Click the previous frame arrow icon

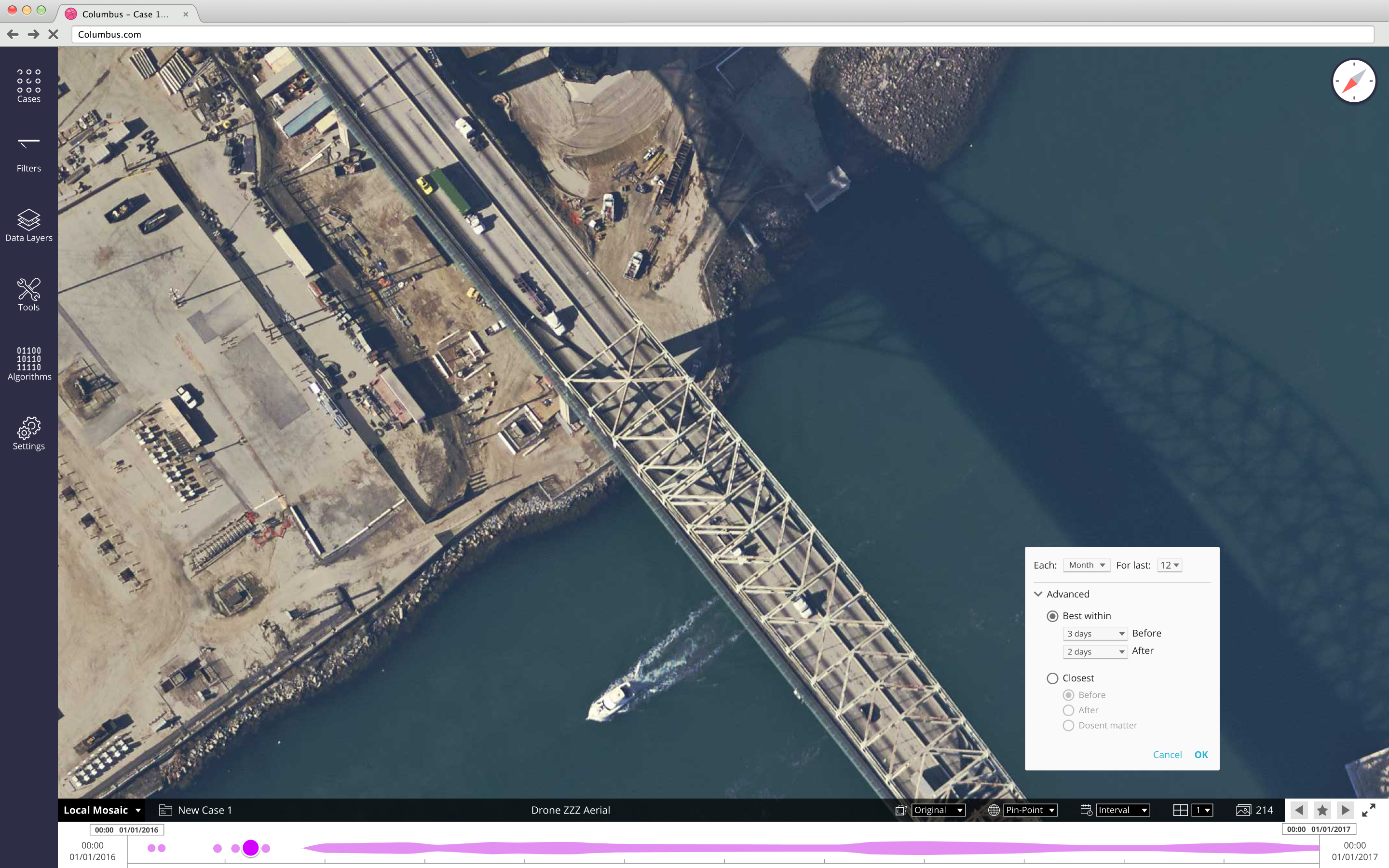click(x=1299, y=810)
